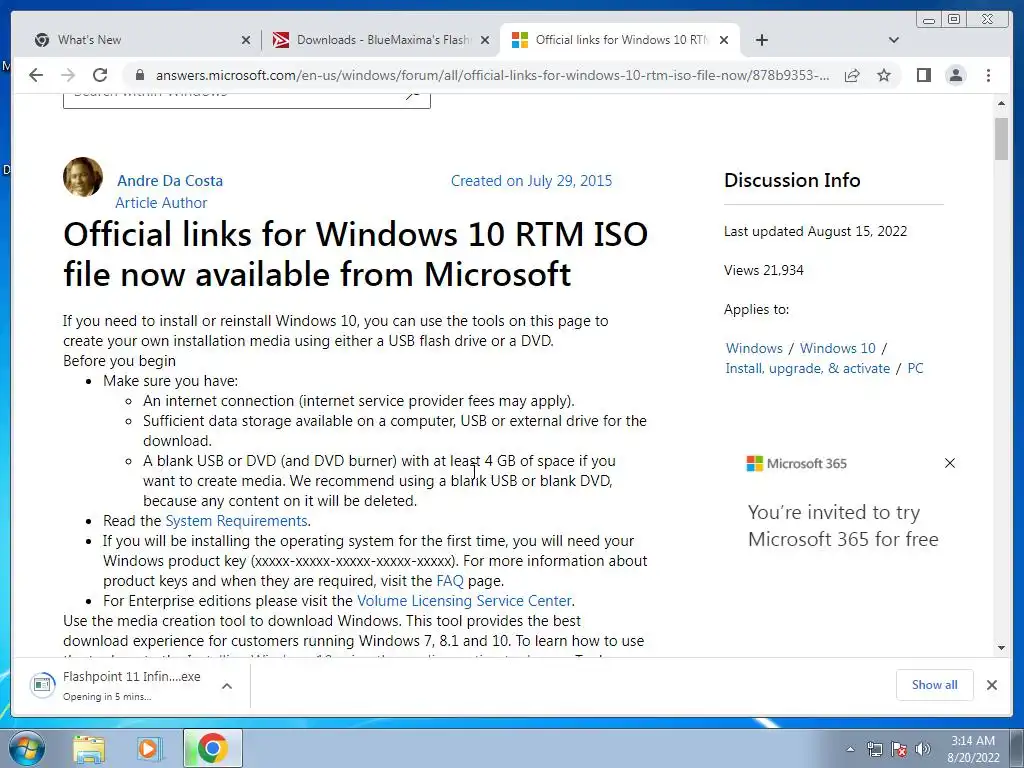The width and height of the screenshot is (1024, 768).
Task: Close the downloads bar
Action: tap(992, 685)
